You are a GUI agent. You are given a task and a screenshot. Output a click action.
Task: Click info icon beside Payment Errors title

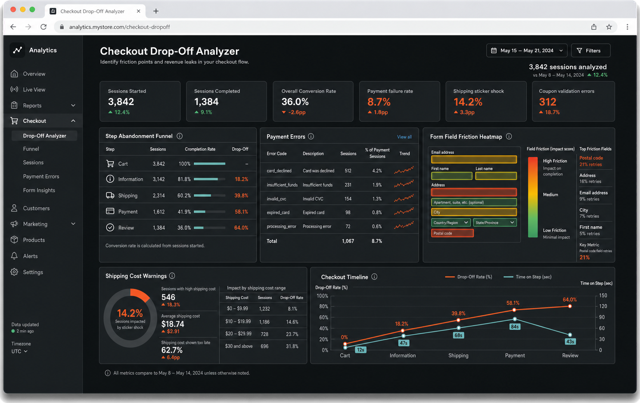pyautogui.click(x=311, y=136)
